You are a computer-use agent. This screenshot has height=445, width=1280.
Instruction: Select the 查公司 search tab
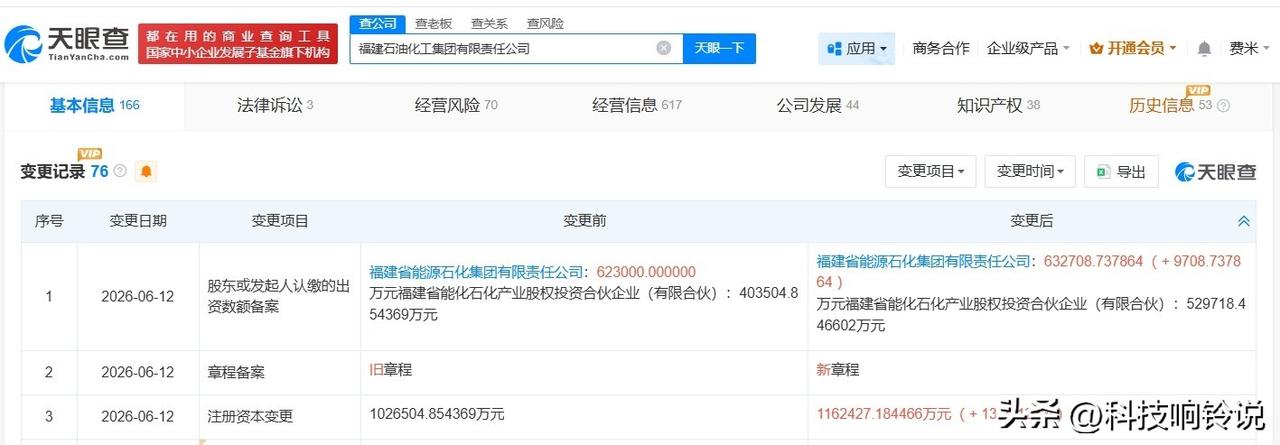[x=378, y=23]
